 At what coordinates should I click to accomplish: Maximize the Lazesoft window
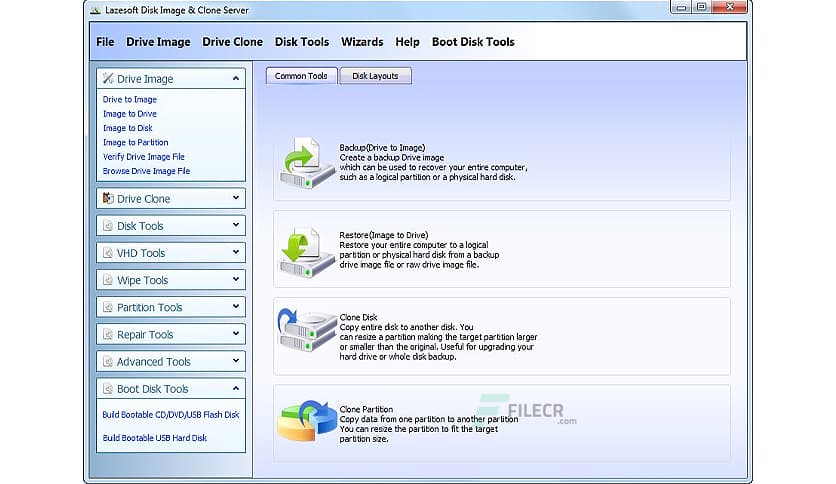702,7
